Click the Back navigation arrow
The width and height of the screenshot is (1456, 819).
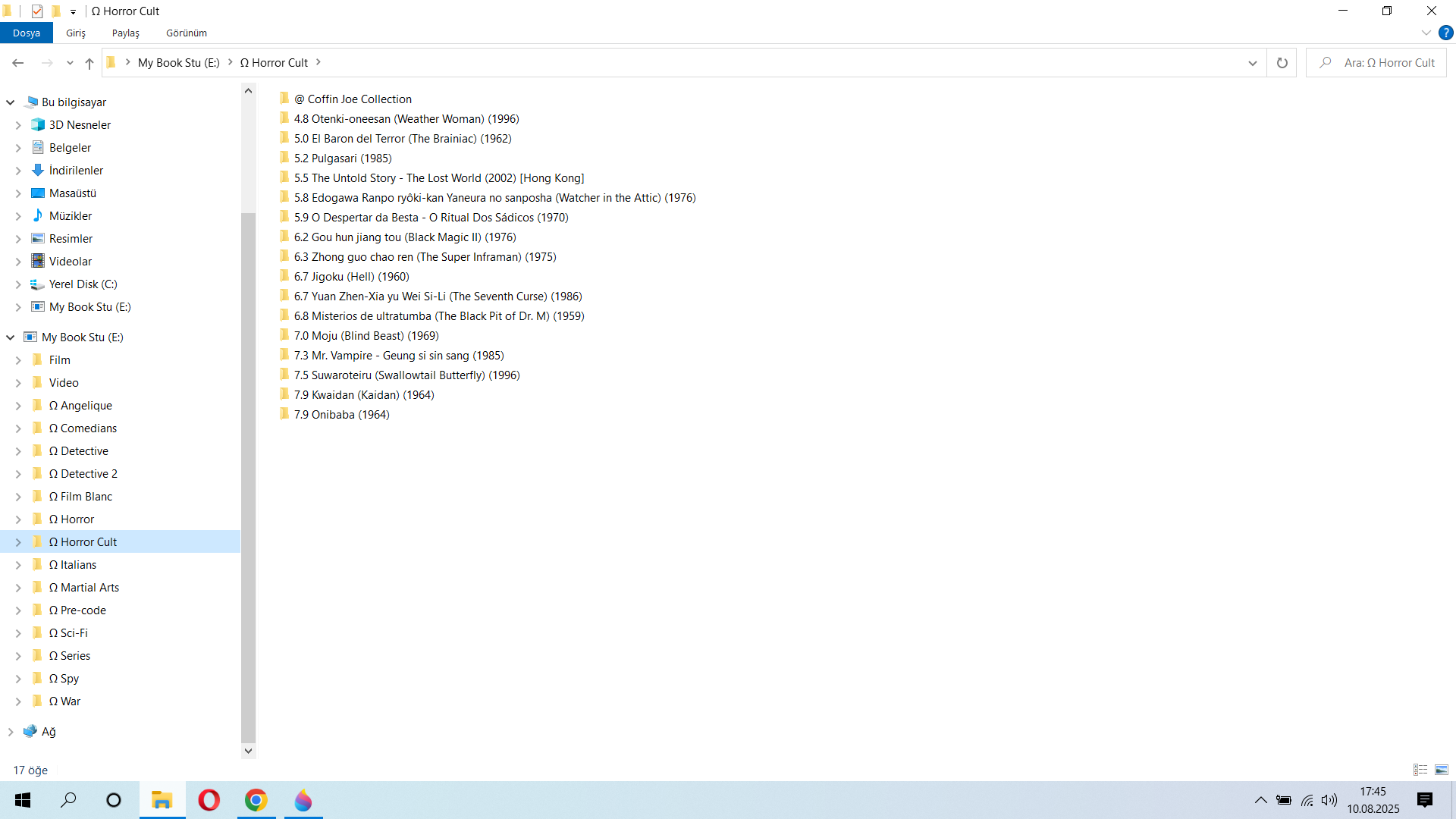click(18, 63)
